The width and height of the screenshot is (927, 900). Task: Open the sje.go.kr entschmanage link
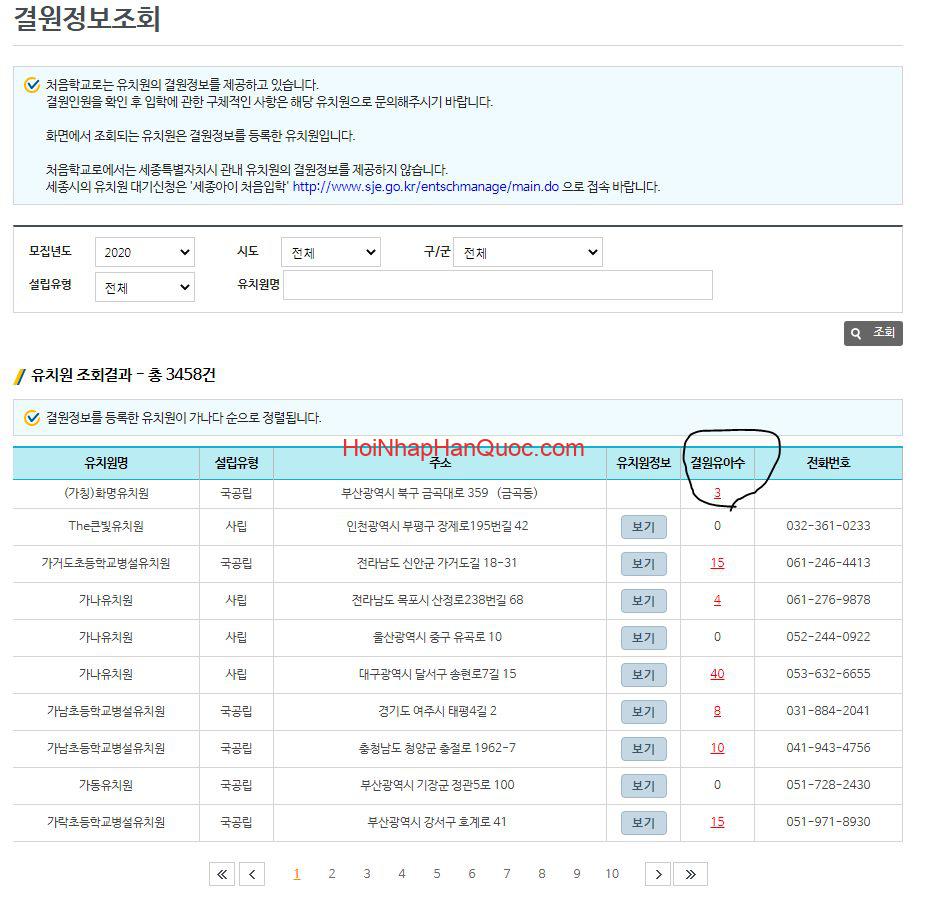pos(425,187)
